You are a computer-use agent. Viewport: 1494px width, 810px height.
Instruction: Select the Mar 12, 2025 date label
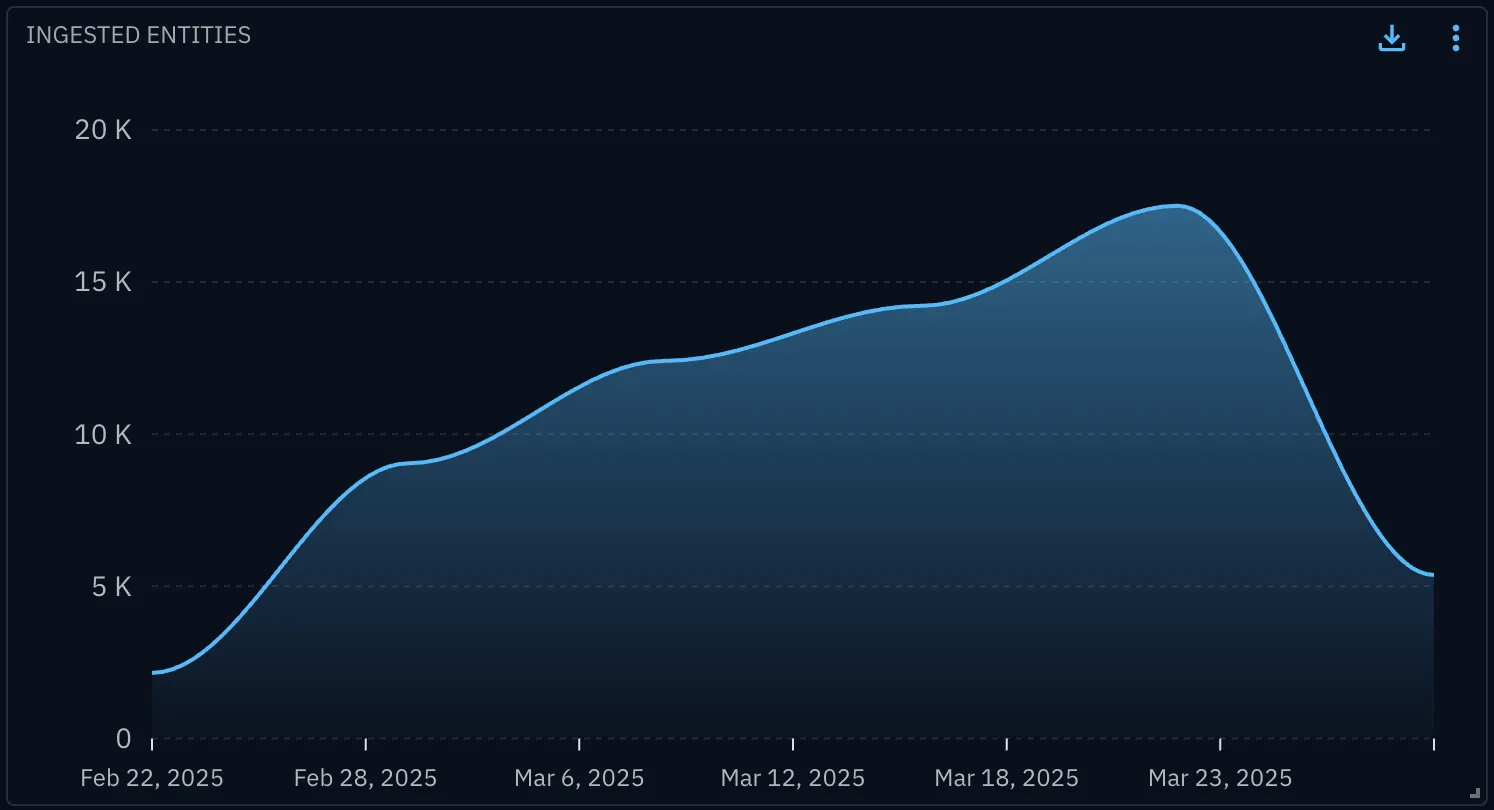[793, 777]
